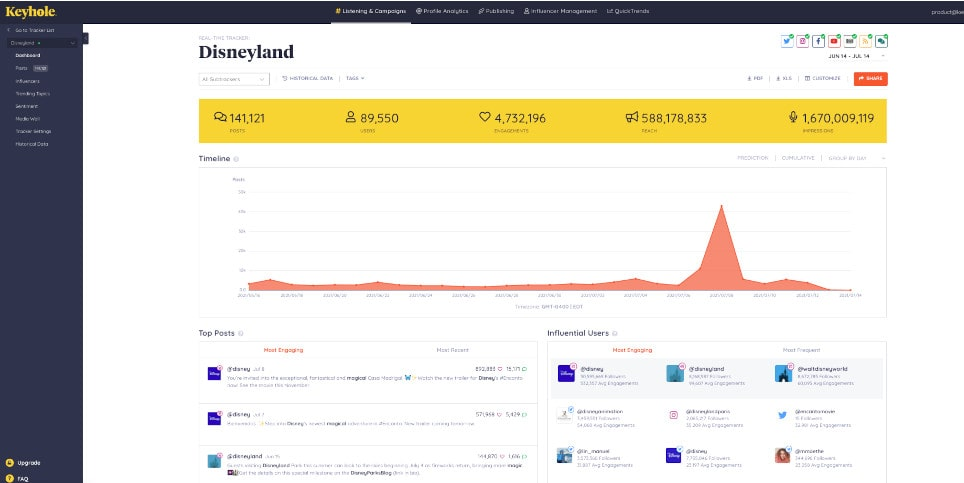This screenshot has height=483, width=964.
Task: Click the @mmiethe user avatar
Action: click(782, 455)
